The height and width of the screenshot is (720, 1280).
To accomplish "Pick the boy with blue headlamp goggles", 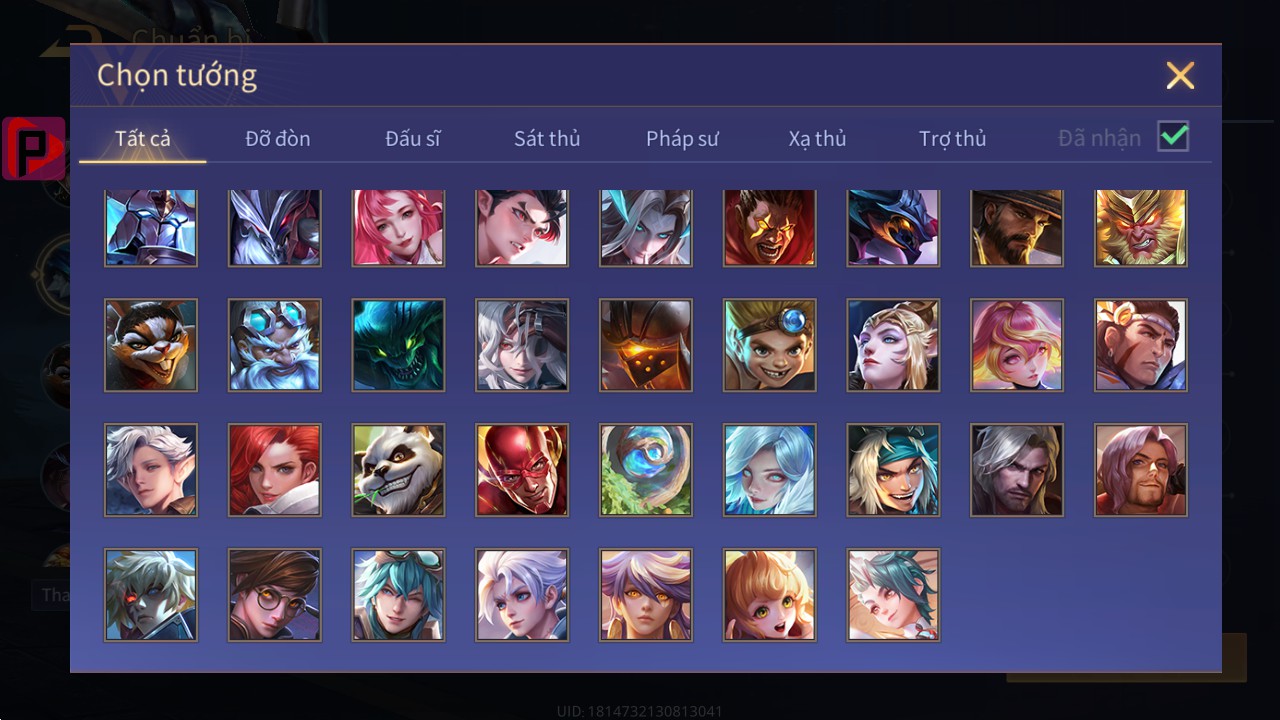I will 770,345.
